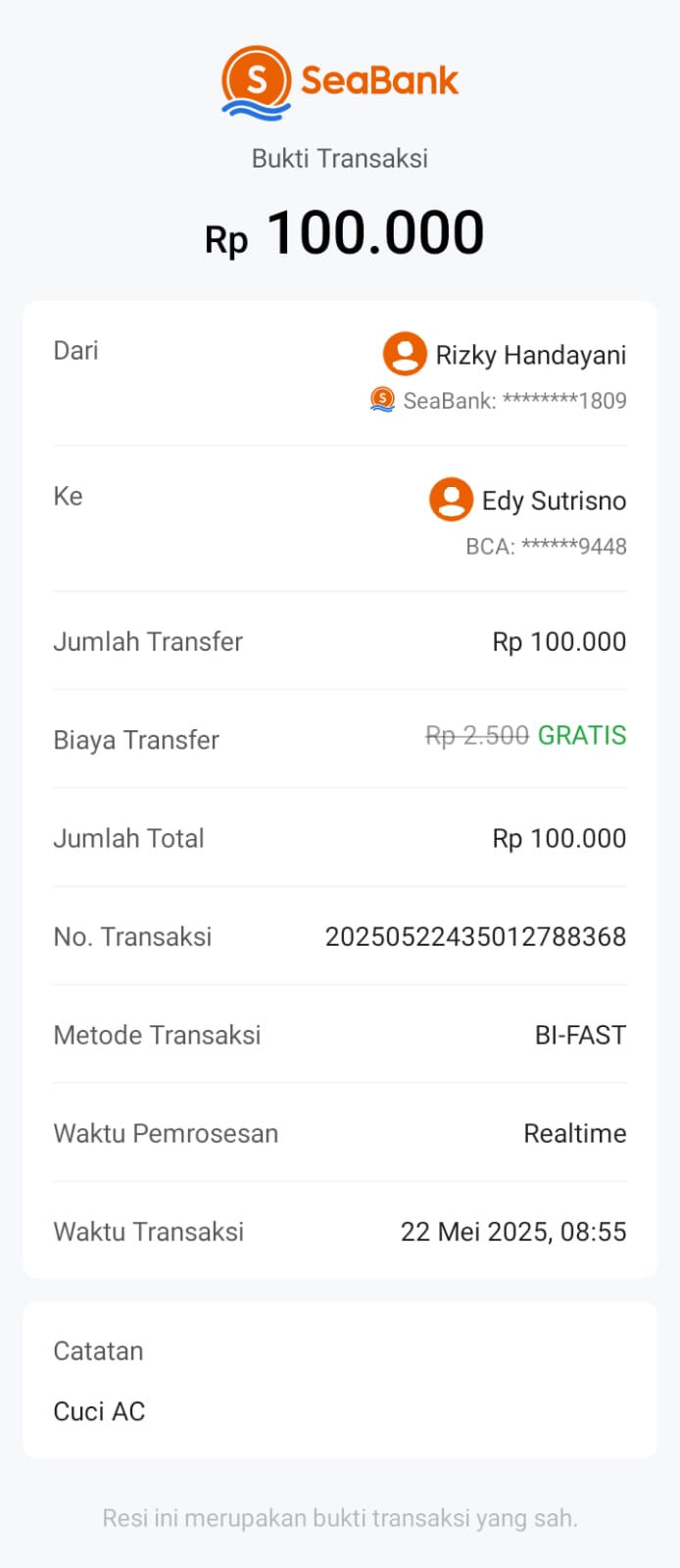Select the transaction time 22 Mei 2025, 08:55
This screenshot has height=1568, width=680.
(513, 1232)
